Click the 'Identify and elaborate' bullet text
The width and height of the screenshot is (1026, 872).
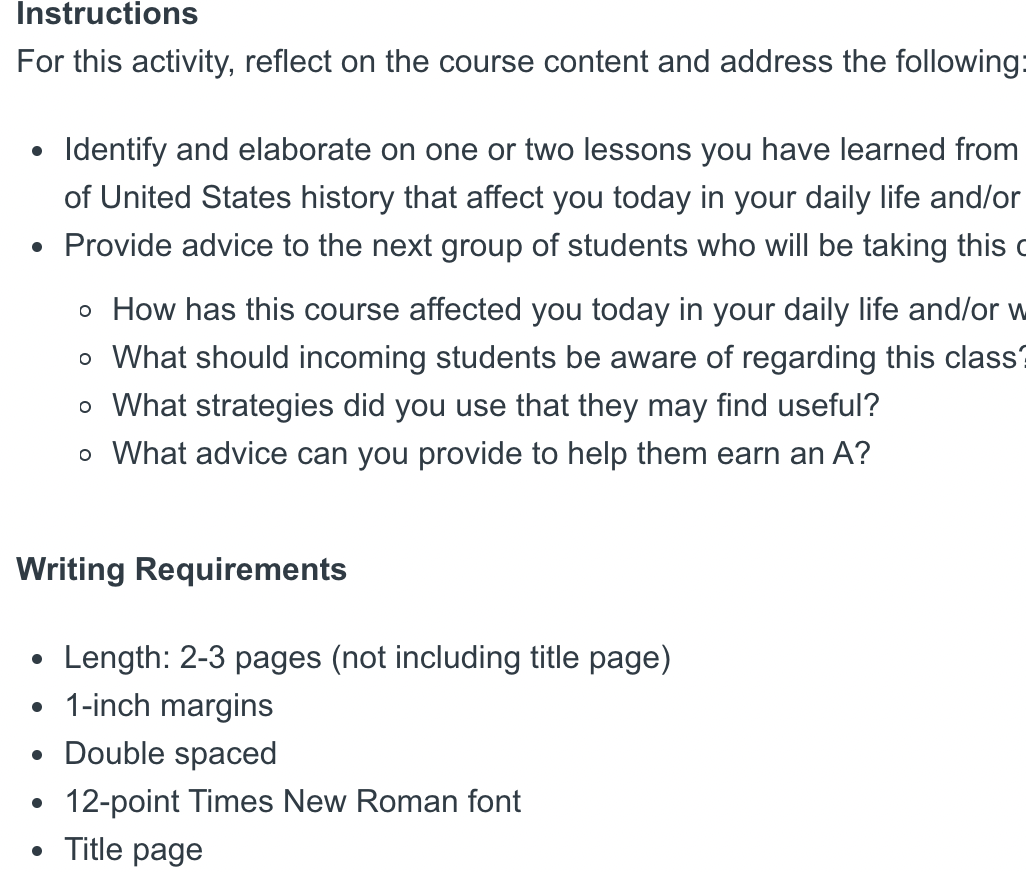(x=545, y=150)
